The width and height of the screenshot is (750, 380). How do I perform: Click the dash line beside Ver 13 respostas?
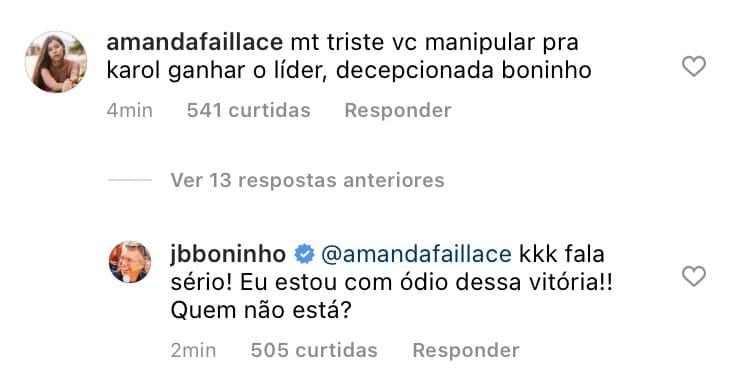[x=130, y=180]
